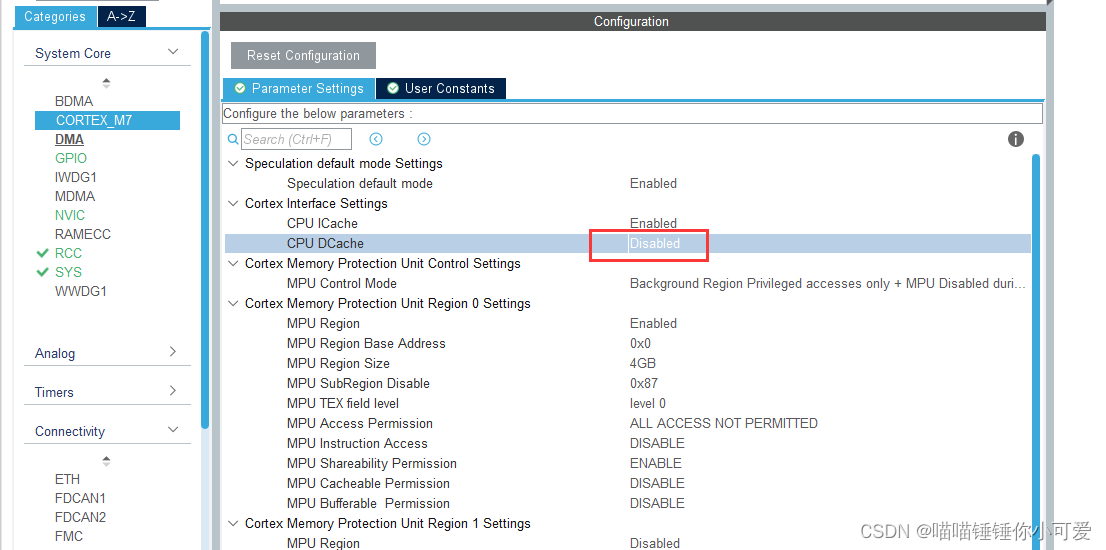Expand the Analog category
Viewport: 1106px width, 550px height.
tap(173, 352)
